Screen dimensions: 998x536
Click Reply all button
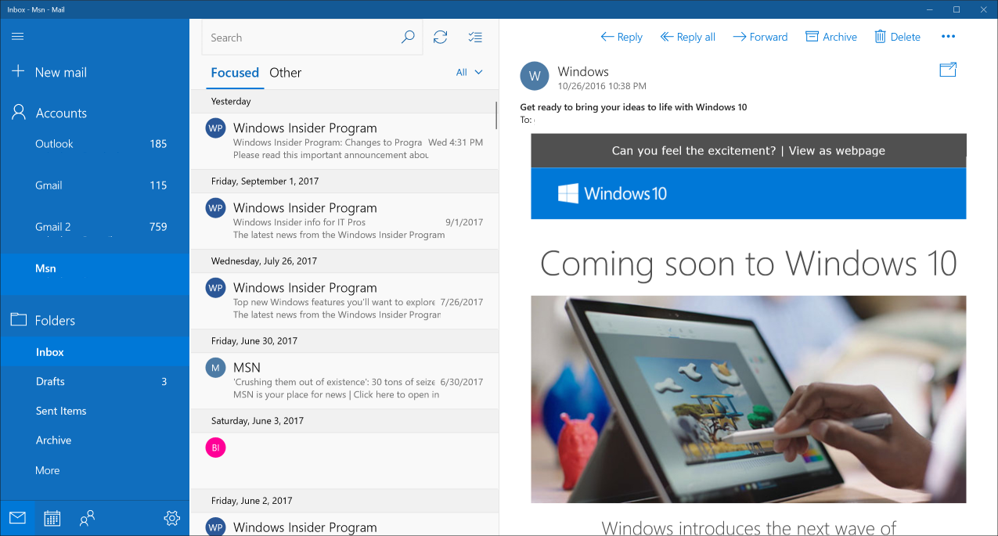click(x=688, y=37)
